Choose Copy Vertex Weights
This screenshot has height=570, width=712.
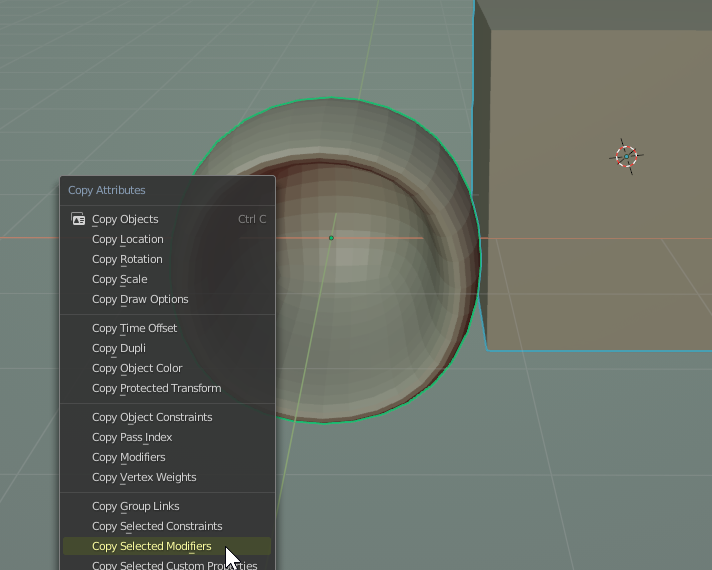pos(167,477)
